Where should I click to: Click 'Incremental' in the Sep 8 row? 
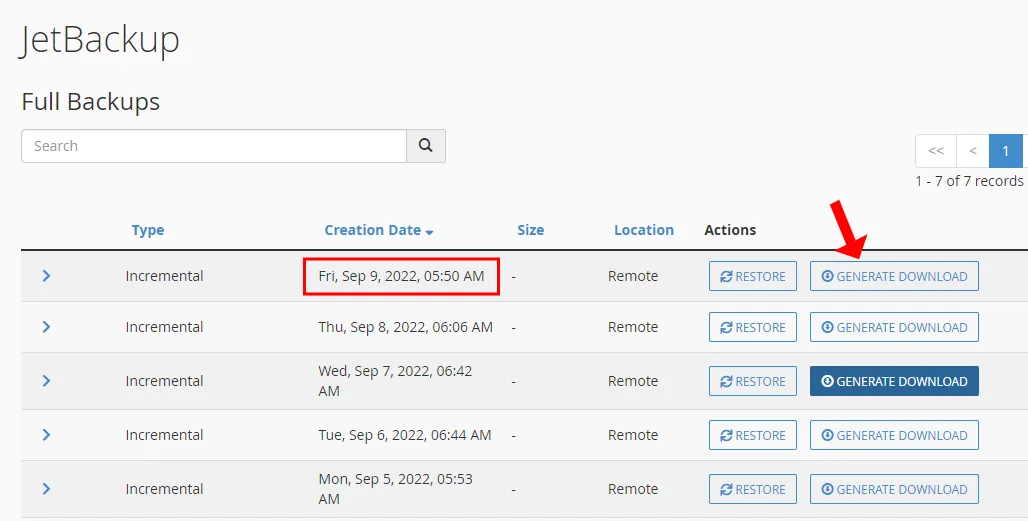[165, 327]
